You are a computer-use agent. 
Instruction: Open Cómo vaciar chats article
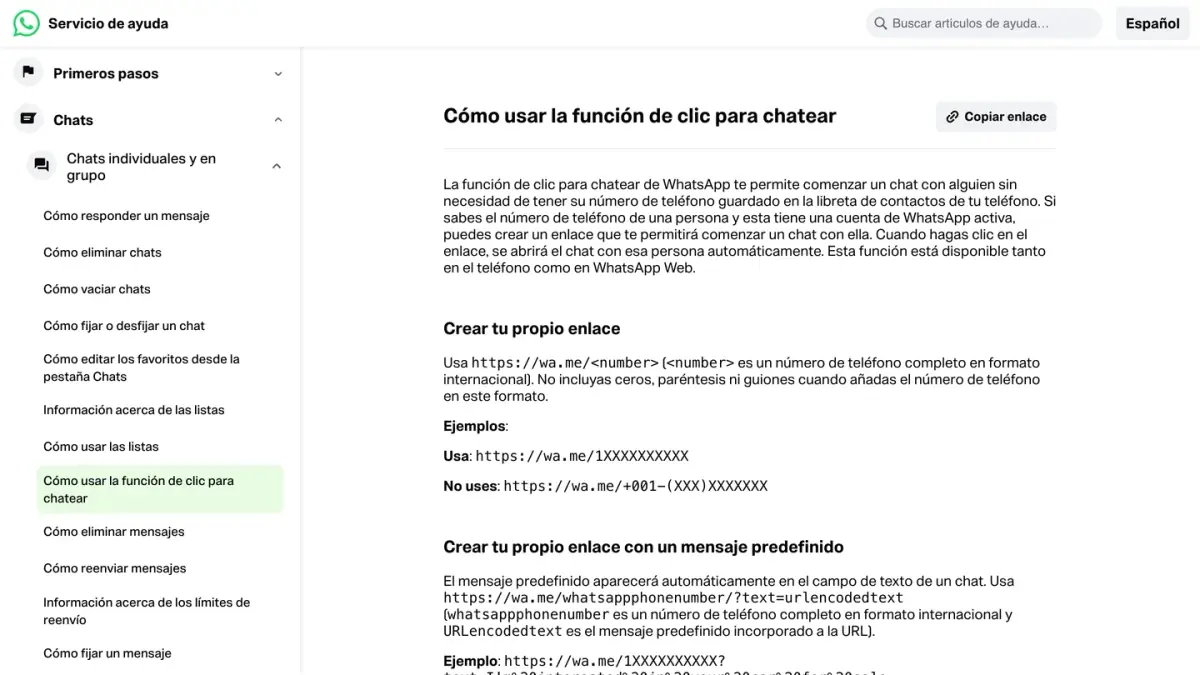[x=97, y=289]
